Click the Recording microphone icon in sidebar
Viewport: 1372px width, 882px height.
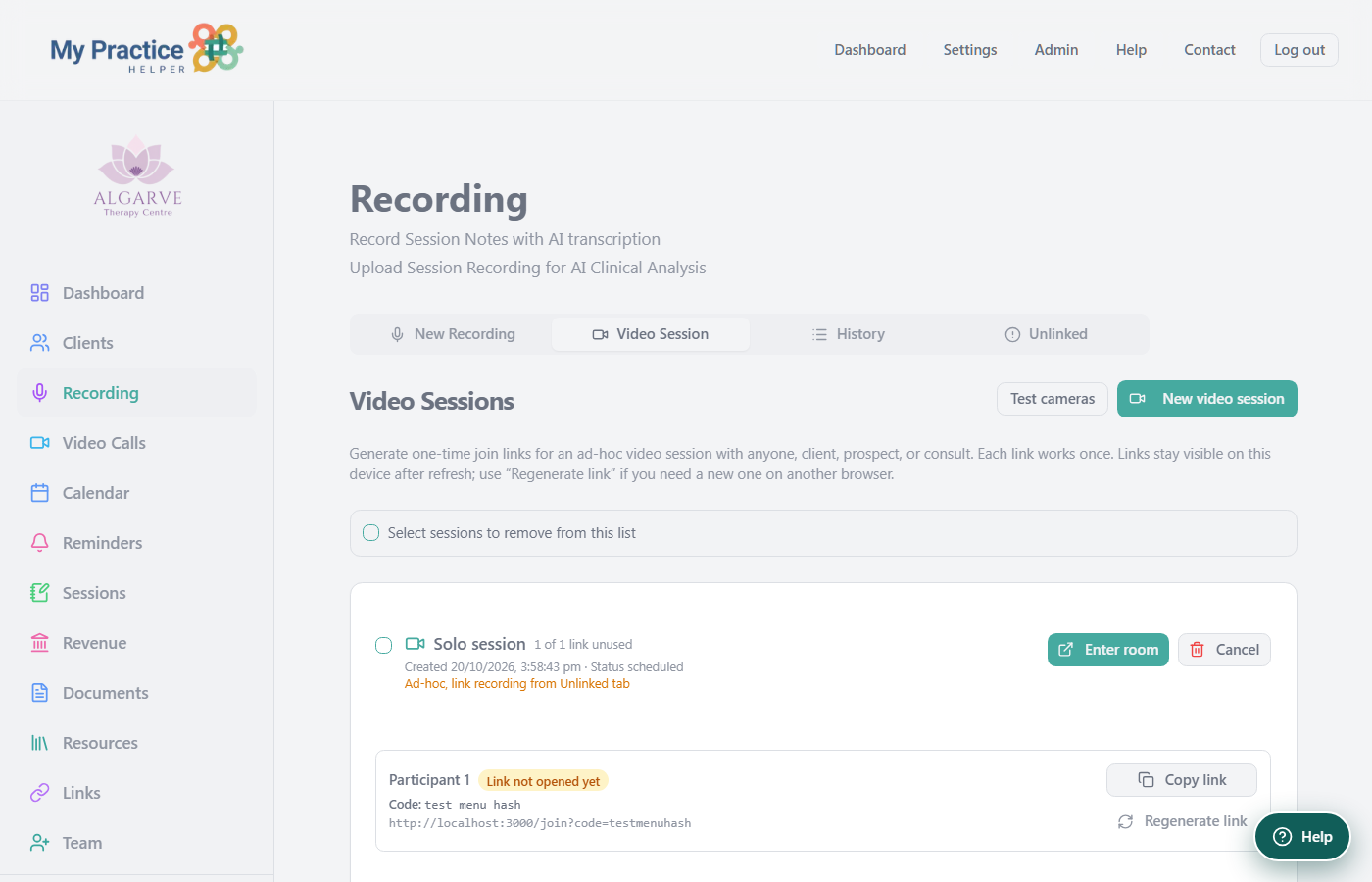pyautogui.click(x=39, y=393)
